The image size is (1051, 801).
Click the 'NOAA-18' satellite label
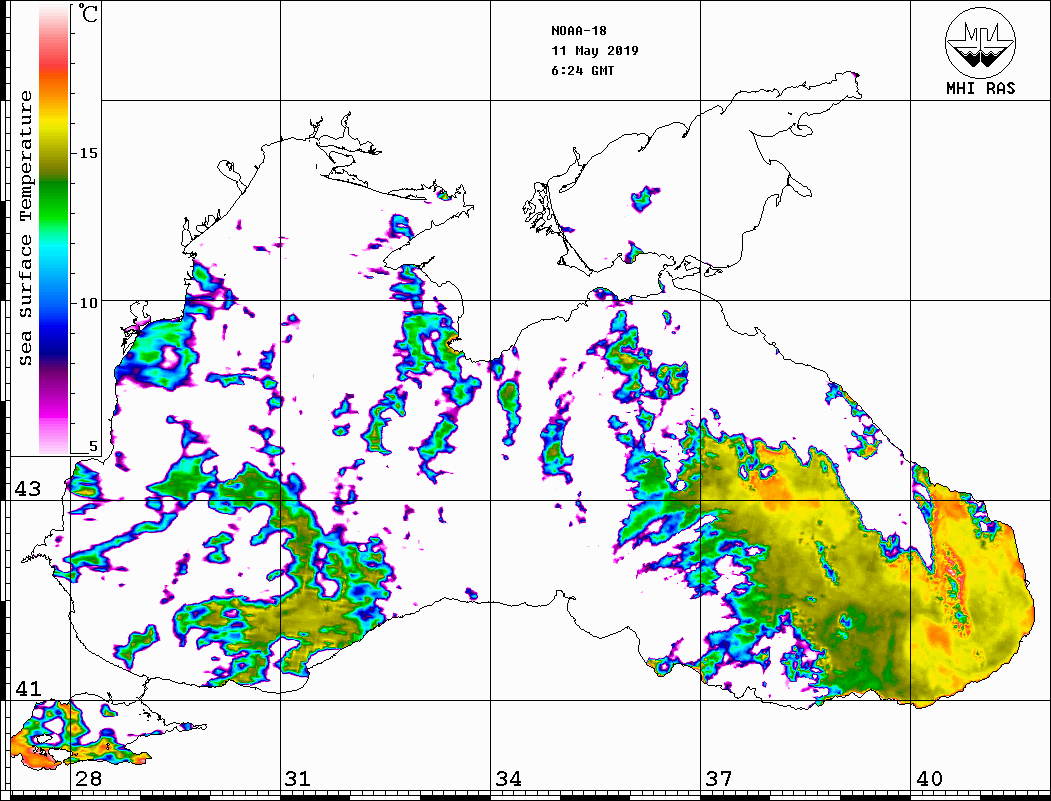[579, 31]
